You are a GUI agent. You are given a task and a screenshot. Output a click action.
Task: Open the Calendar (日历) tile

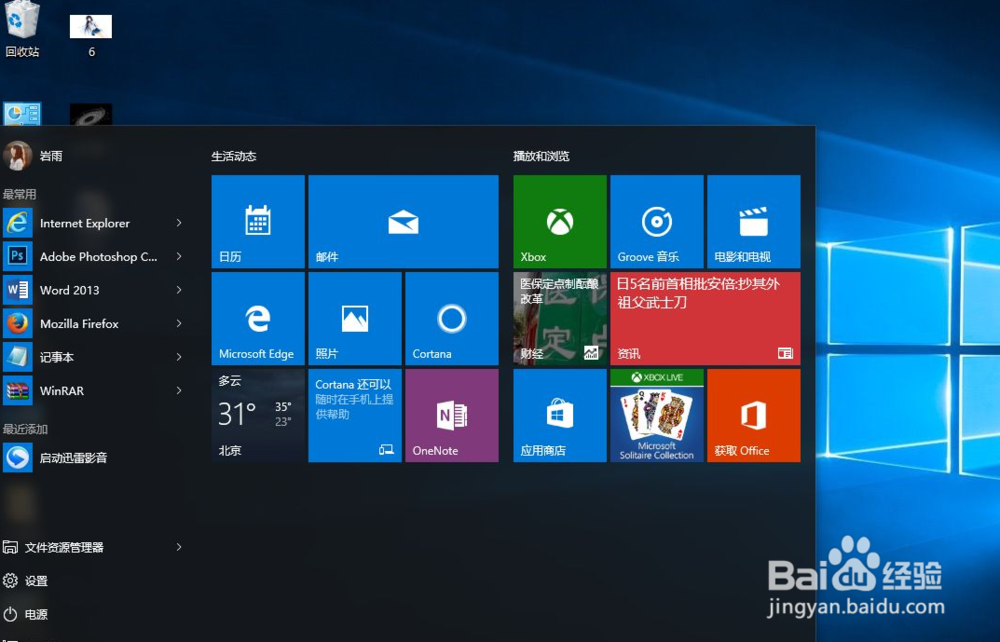click(258, 221)
